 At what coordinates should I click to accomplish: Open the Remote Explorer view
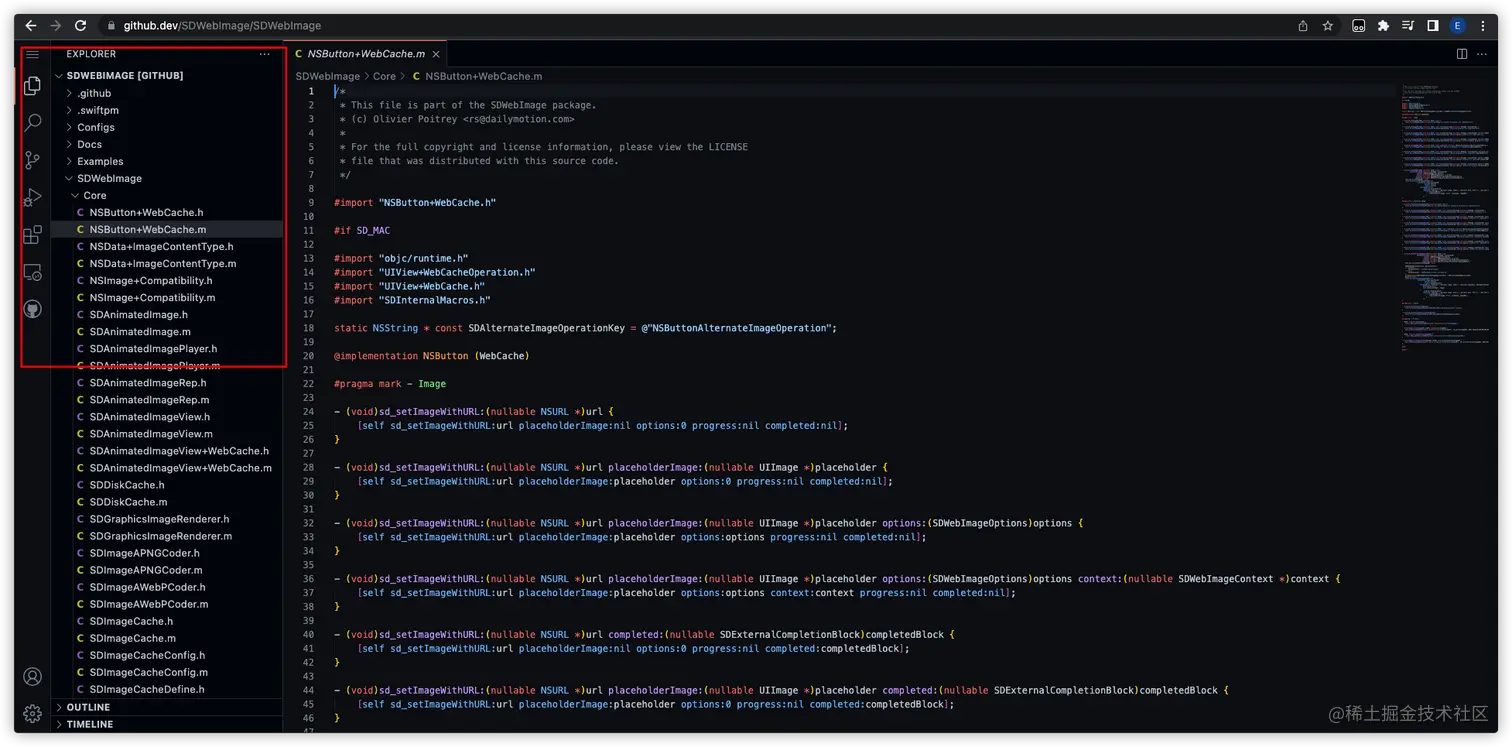click(x=32, y=272)
